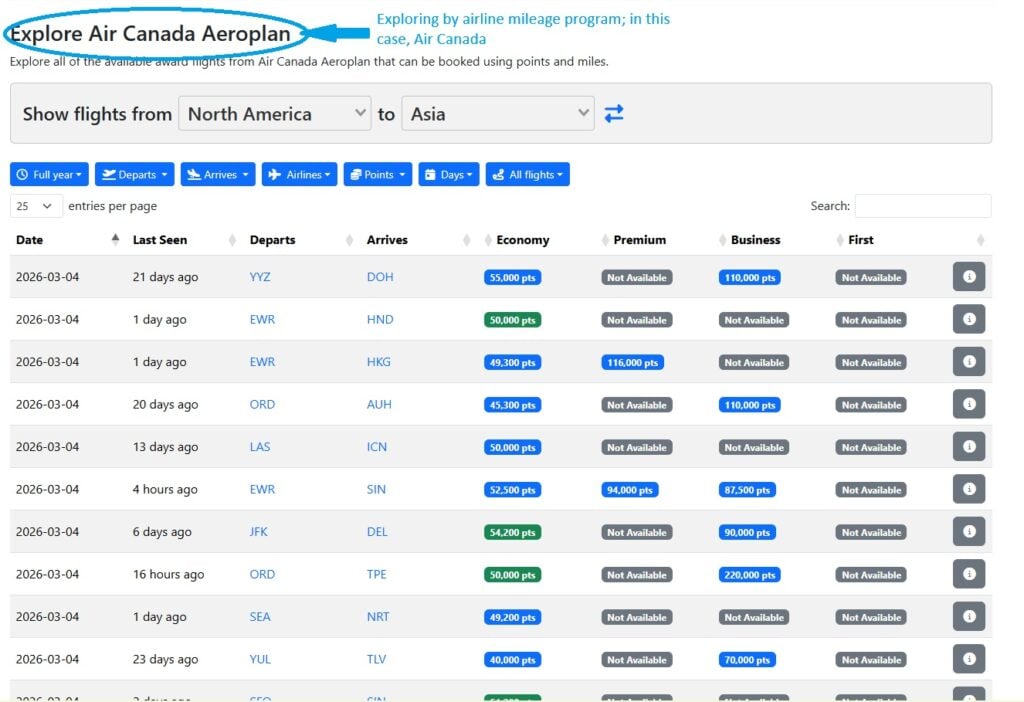Image resolution: width=1024 pixels, height=702 pixels.
Task: Focus the table Search field
Action: click(923, 206)
